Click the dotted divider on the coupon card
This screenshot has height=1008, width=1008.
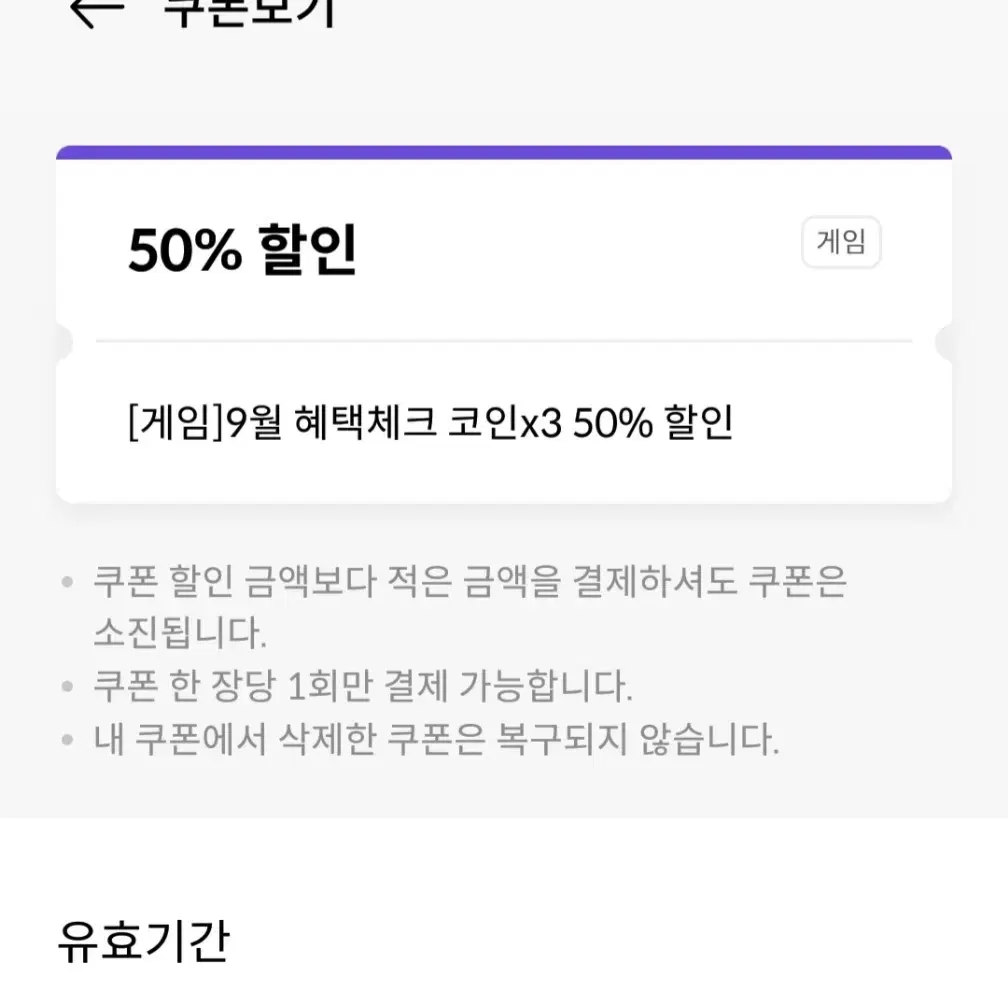(504, 341)
